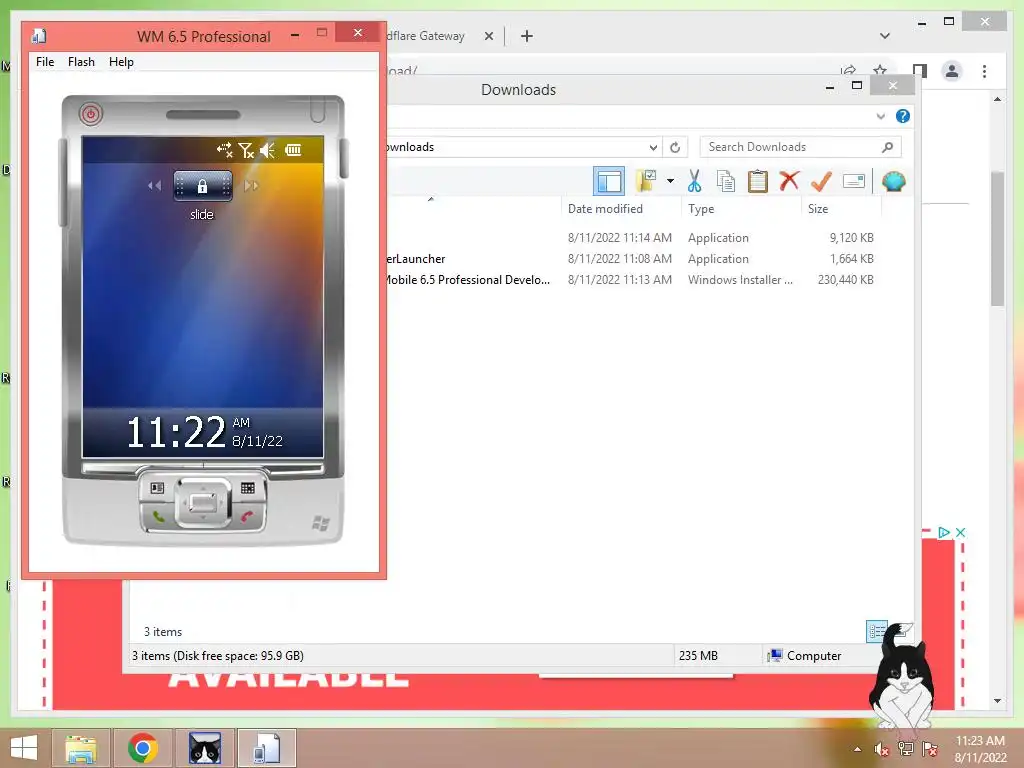
Task: Click the Search Downloads field
Action: click(800, 147)
